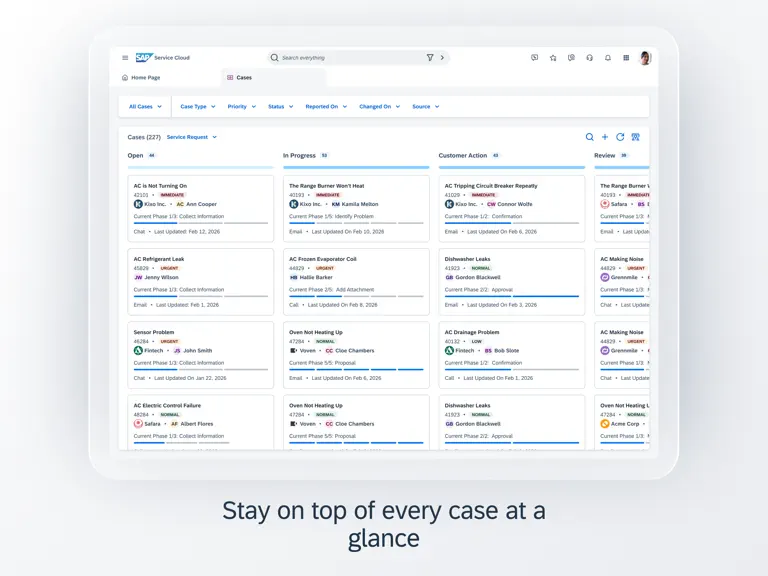Click the Search everything field
The width and height of the screenshot is (768, 576).
click(x=358, y=58)
